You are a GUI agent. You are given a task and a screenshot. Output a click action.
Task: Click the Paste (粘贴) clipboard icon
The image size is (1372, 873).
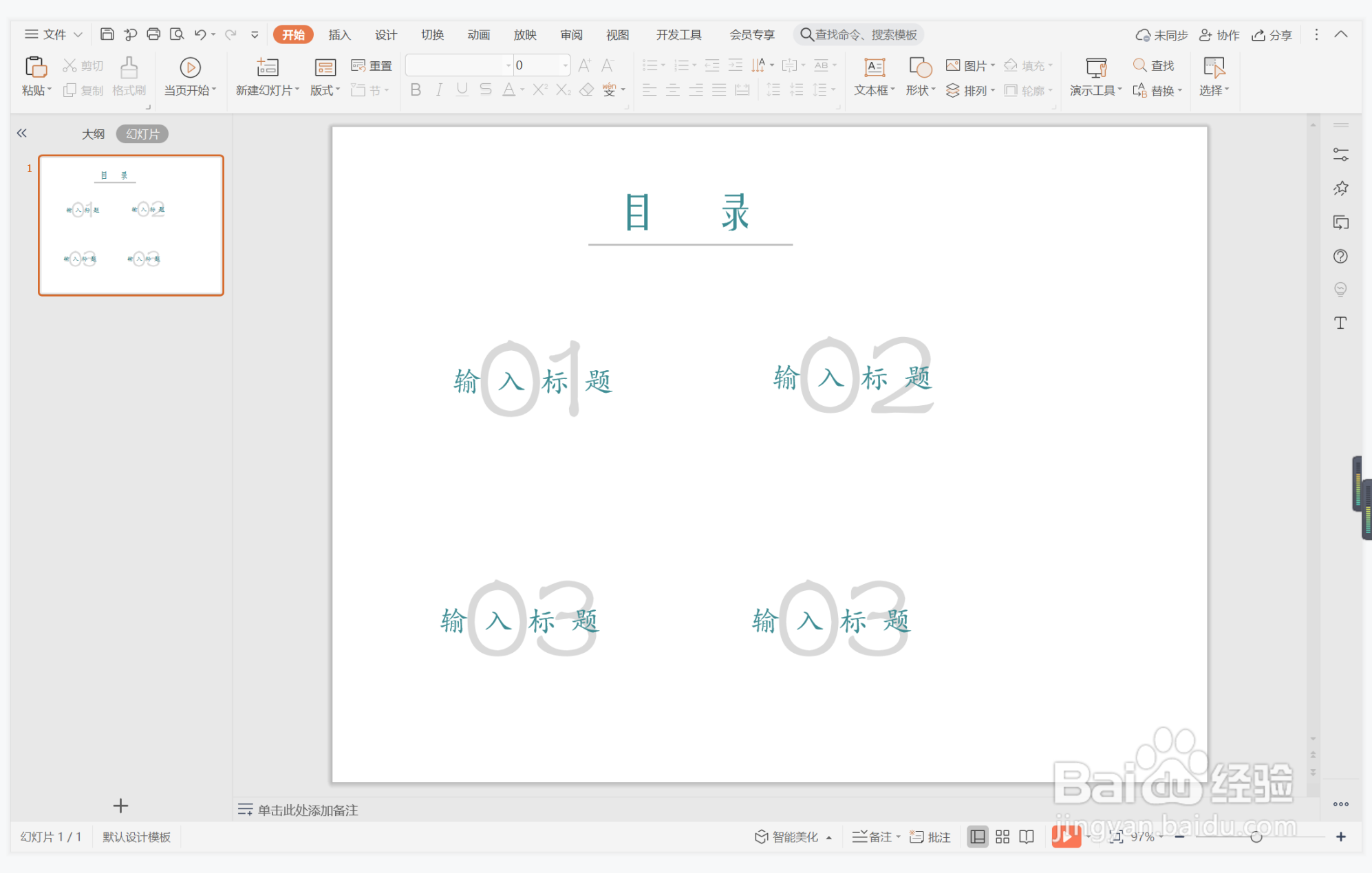36,67
